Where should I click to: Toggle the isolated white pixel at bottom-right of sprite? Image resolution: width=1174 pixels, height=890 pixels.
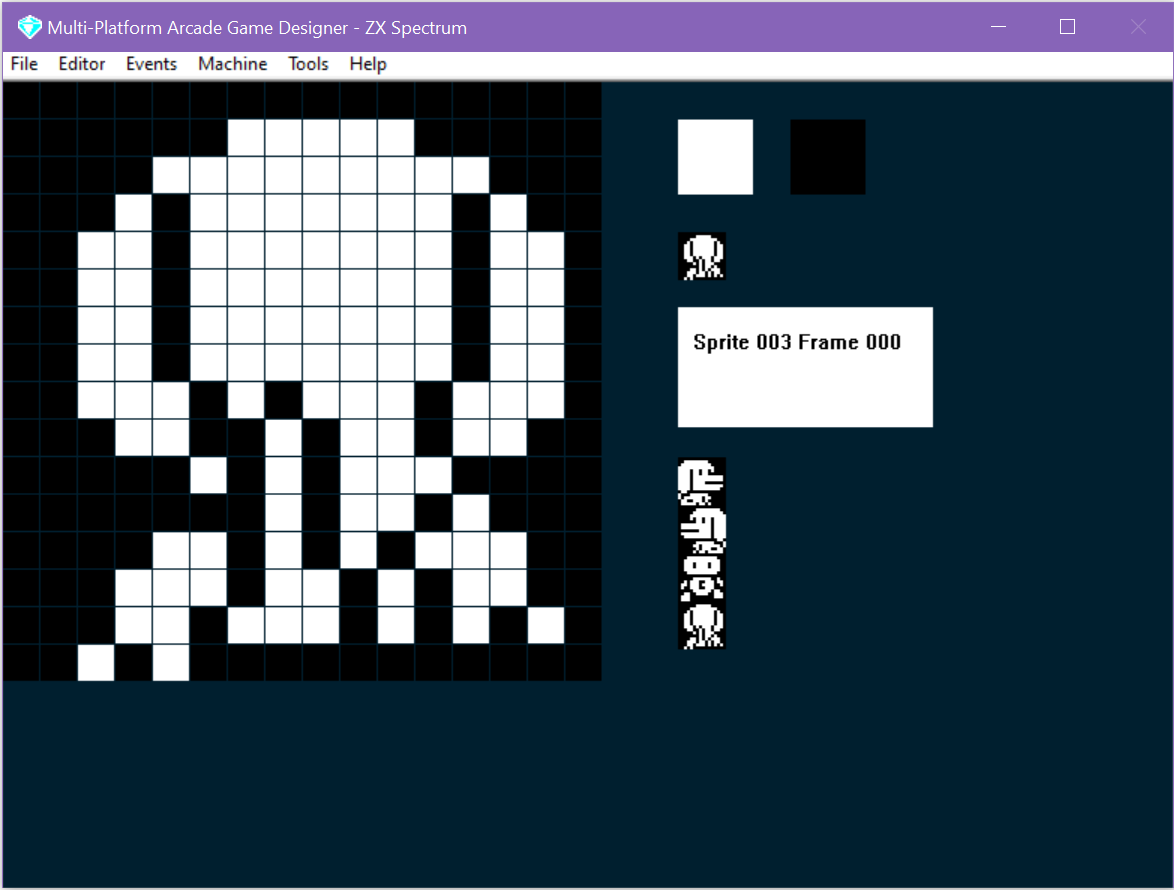click(x=546, y=625)
